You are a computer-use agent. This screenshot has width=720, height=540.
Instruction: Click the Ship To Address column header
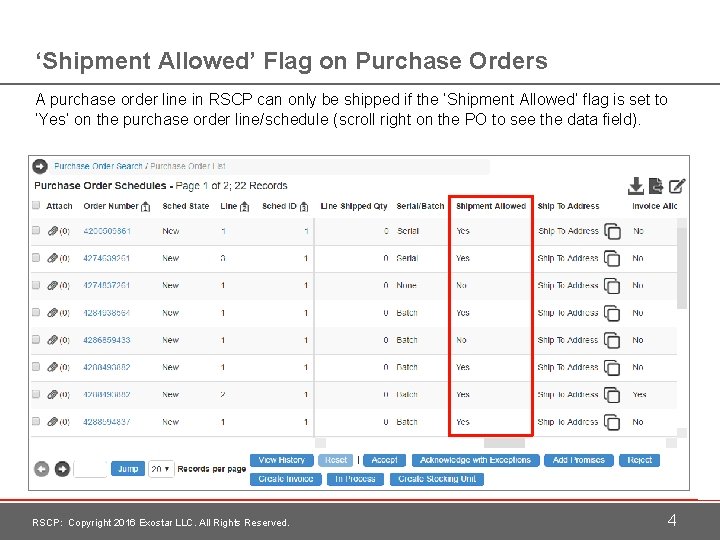tap(568, 206)
